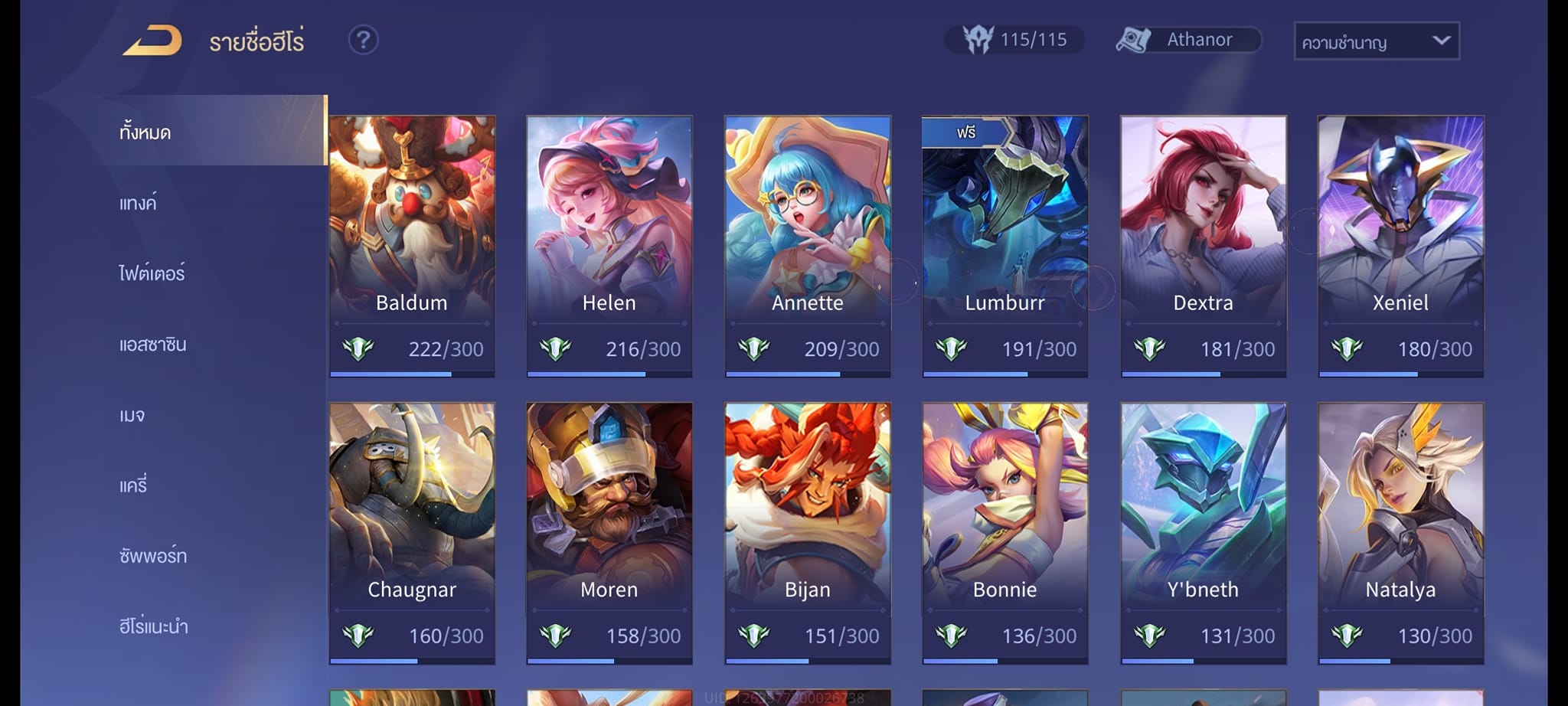Expand the sort menu chevron arrow
Screen dimensions: 1568x706
(1441, 41)
